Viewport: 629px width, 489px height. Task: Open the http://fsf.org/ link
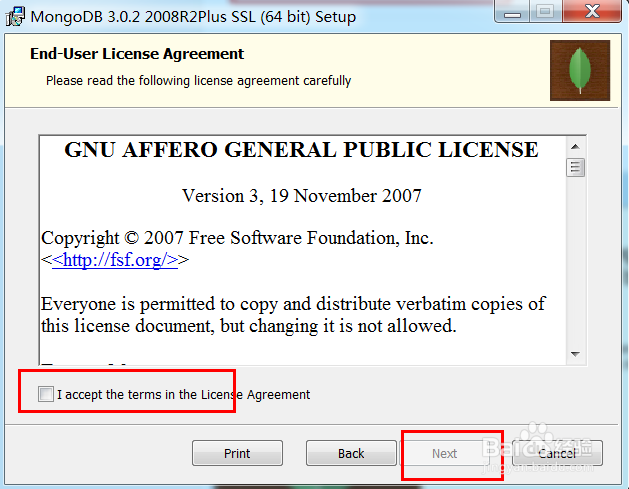115,260
